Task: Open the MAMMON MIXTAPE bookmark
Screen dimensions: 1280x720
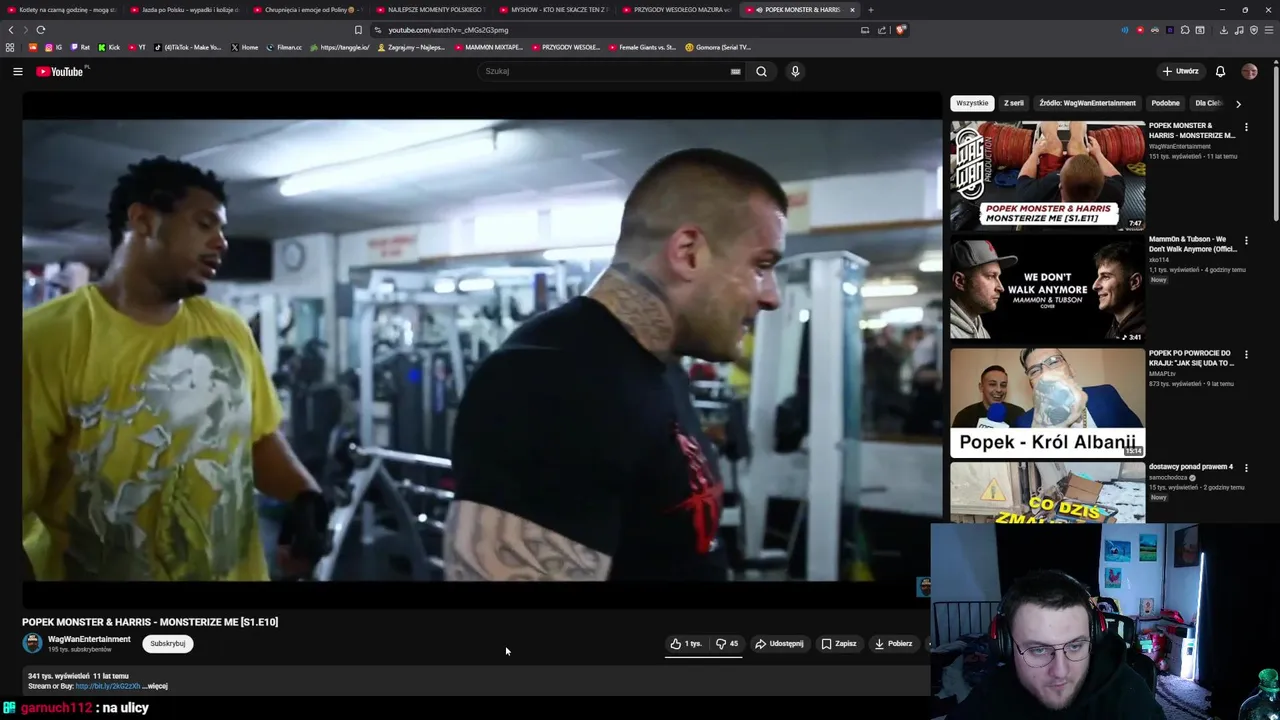Action: (x=488, y=47)
